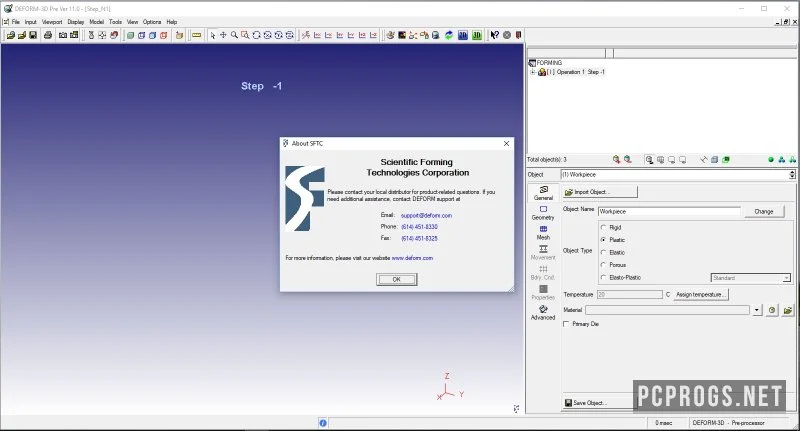Click the first folder Open toolbar icon
Screen dimensions: 800x431
coord(11,35)
